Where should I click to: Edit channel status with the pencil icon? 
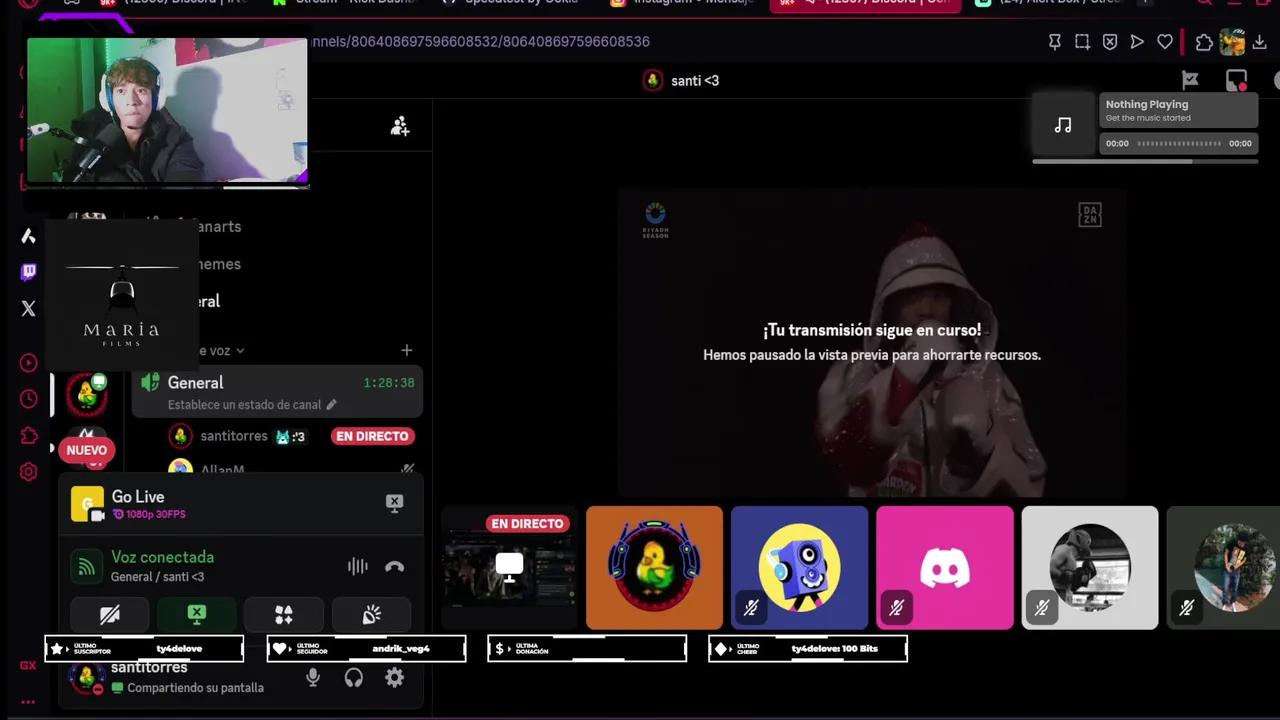click(x=331, y=405)
